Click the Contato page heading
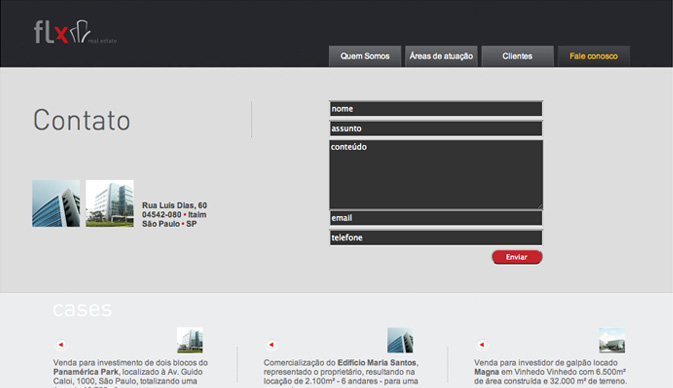The height and width of the screenshot is (388, 673). [82, 120]
